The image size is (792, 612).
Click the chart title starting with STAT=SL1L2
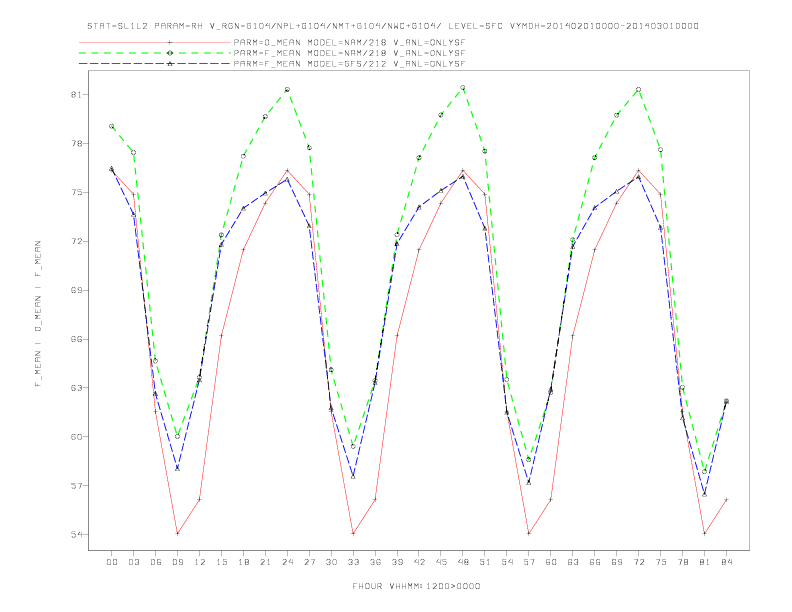click(392, 26)
